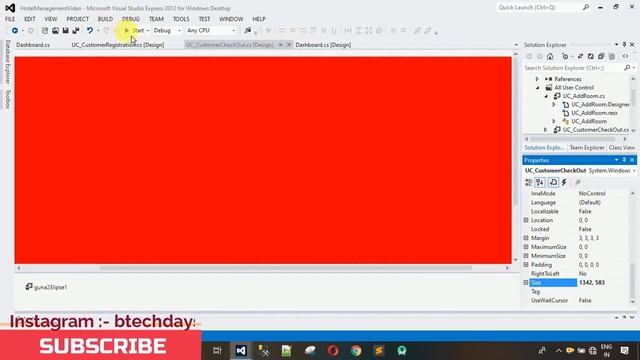Click the Save All toolbar icon

76,31
